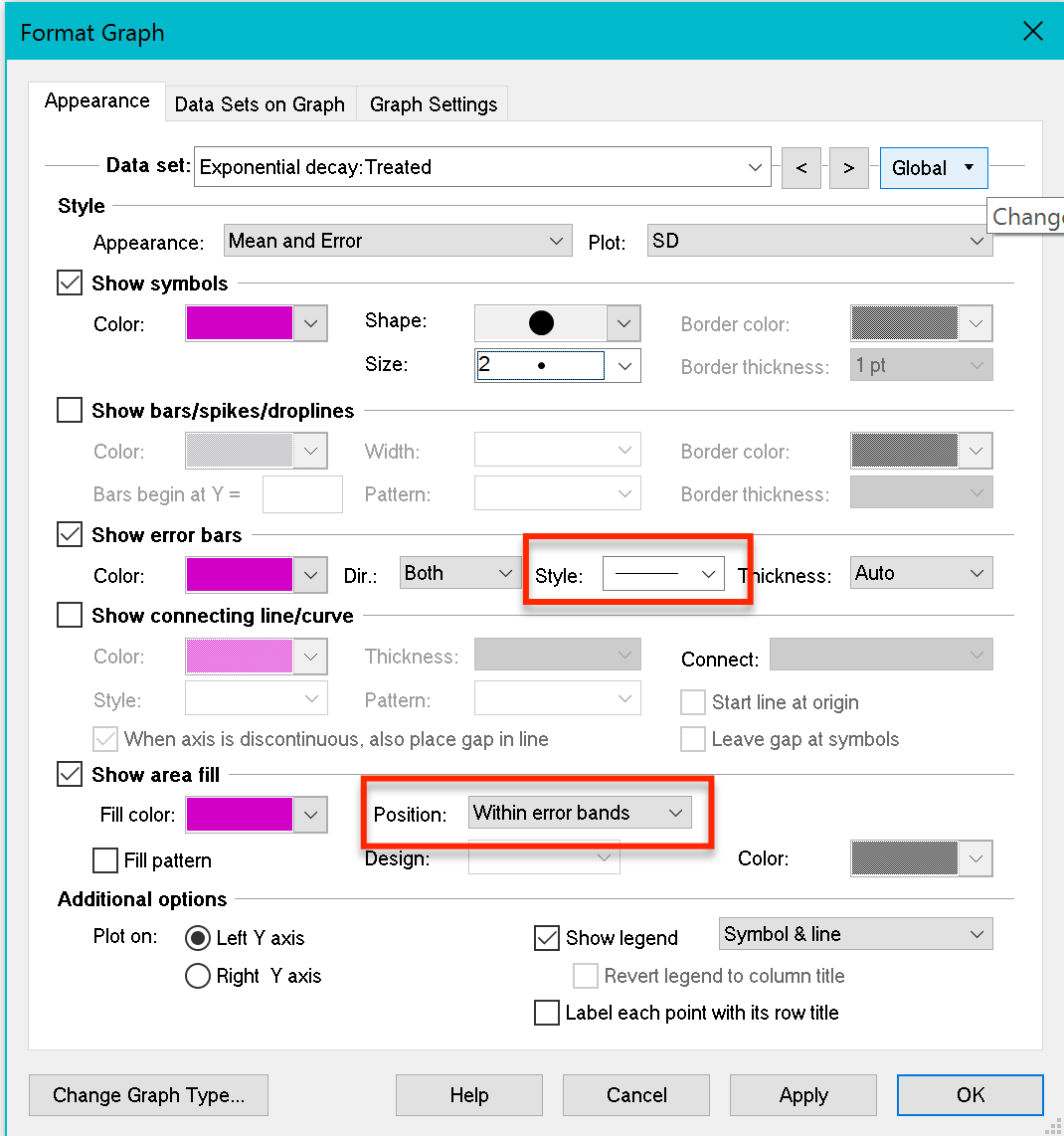1064x1136 pixels.
Task: Click the magenta symbol Color swatch
Action: (x=240, y=323)
